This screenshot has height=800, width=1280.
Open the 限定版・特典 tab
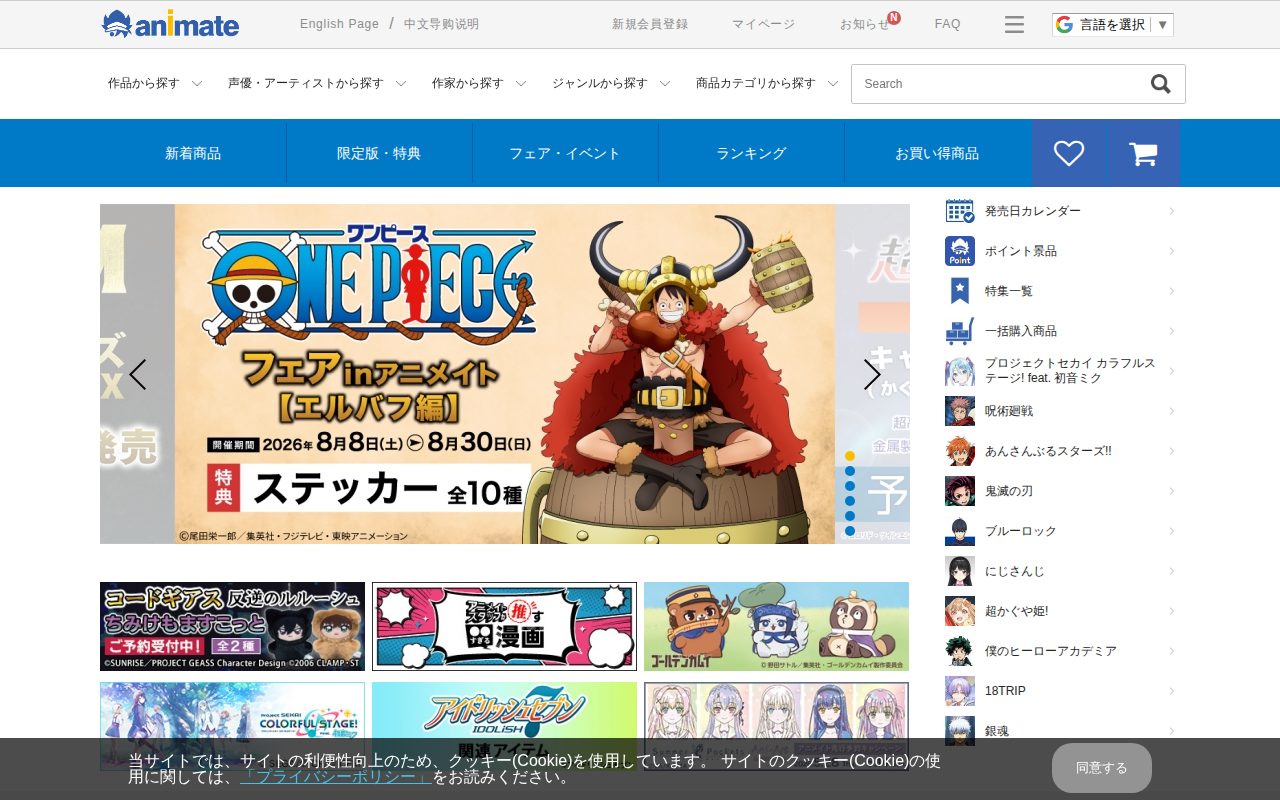(379, 153)
